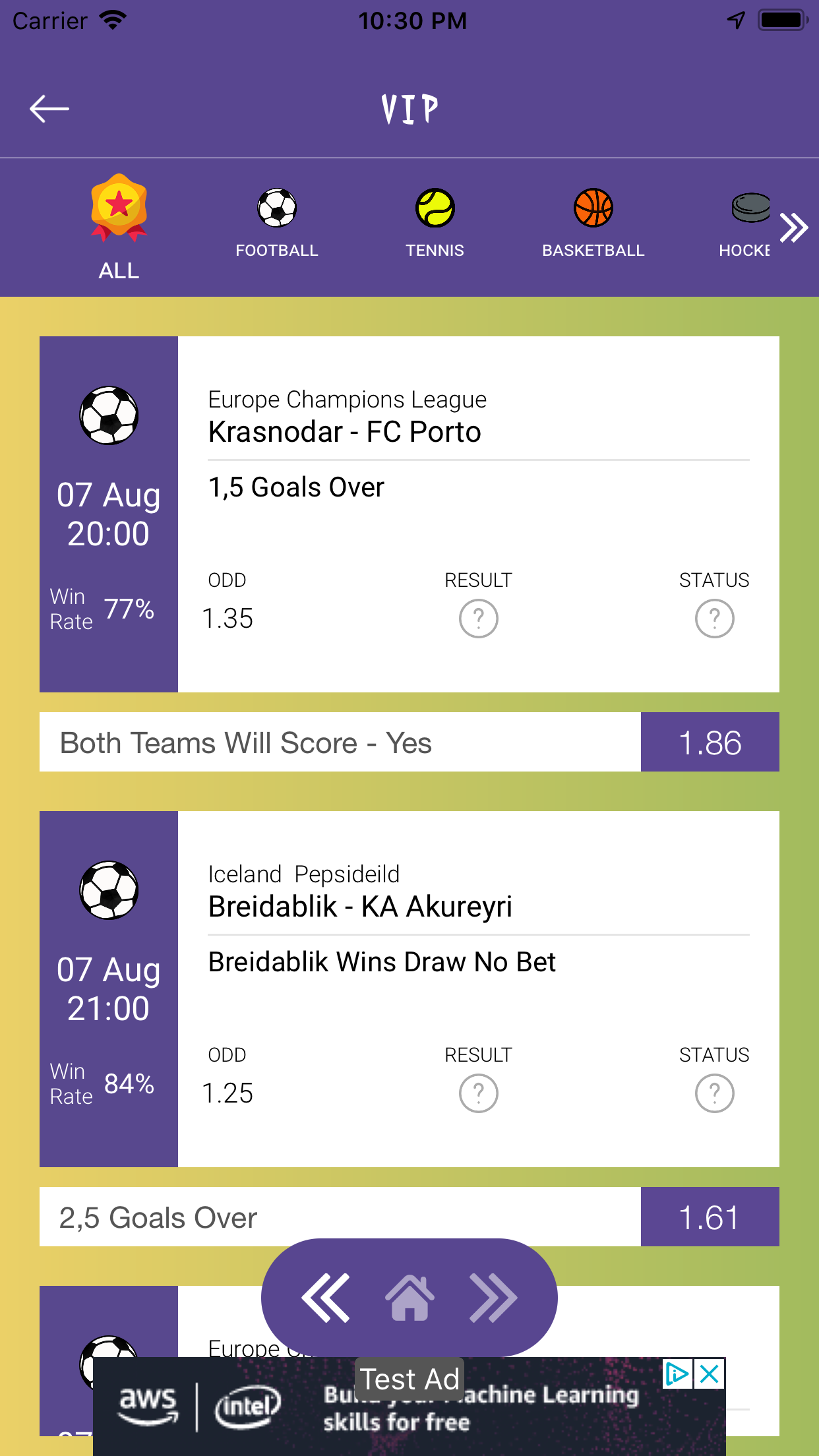Tap status question mark for Krasnodar match
The image size is (819, 1456).
pyautogui.click(x=714, y=619)
